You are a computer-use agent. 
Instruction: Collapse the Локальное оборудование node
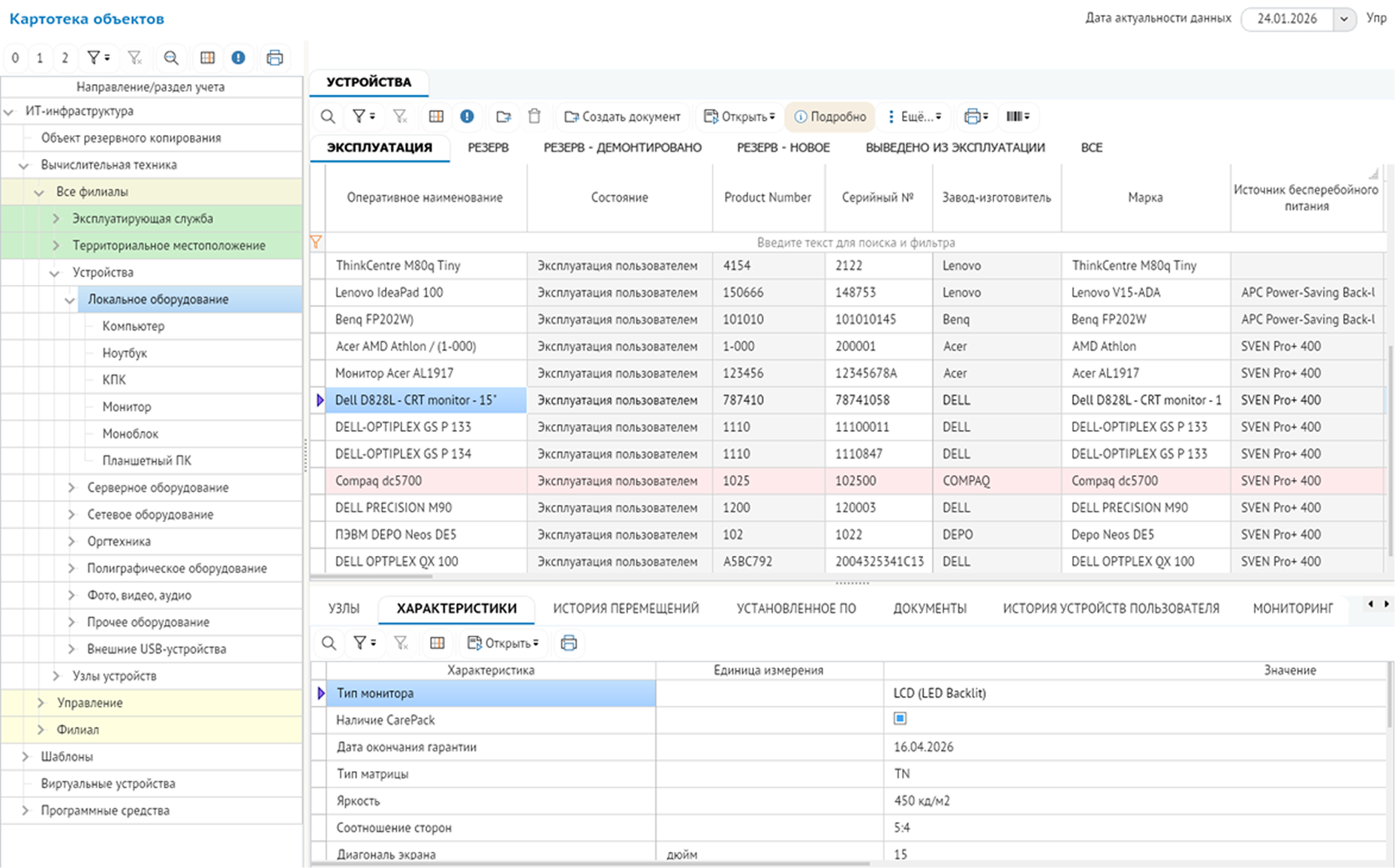pos(70,300)
